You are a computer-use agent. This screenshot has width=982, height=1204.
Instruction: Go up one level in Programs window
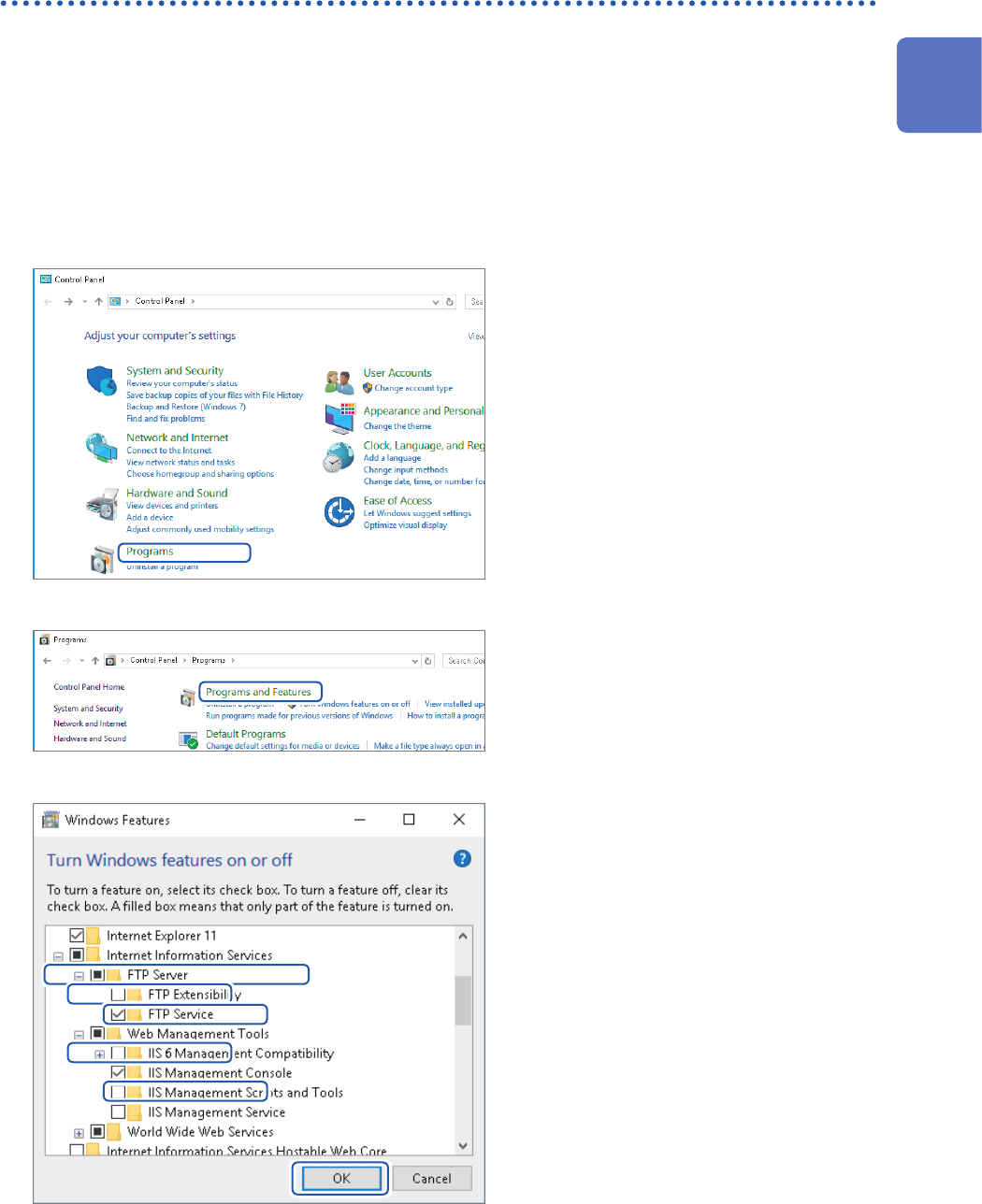click(95, 661)
